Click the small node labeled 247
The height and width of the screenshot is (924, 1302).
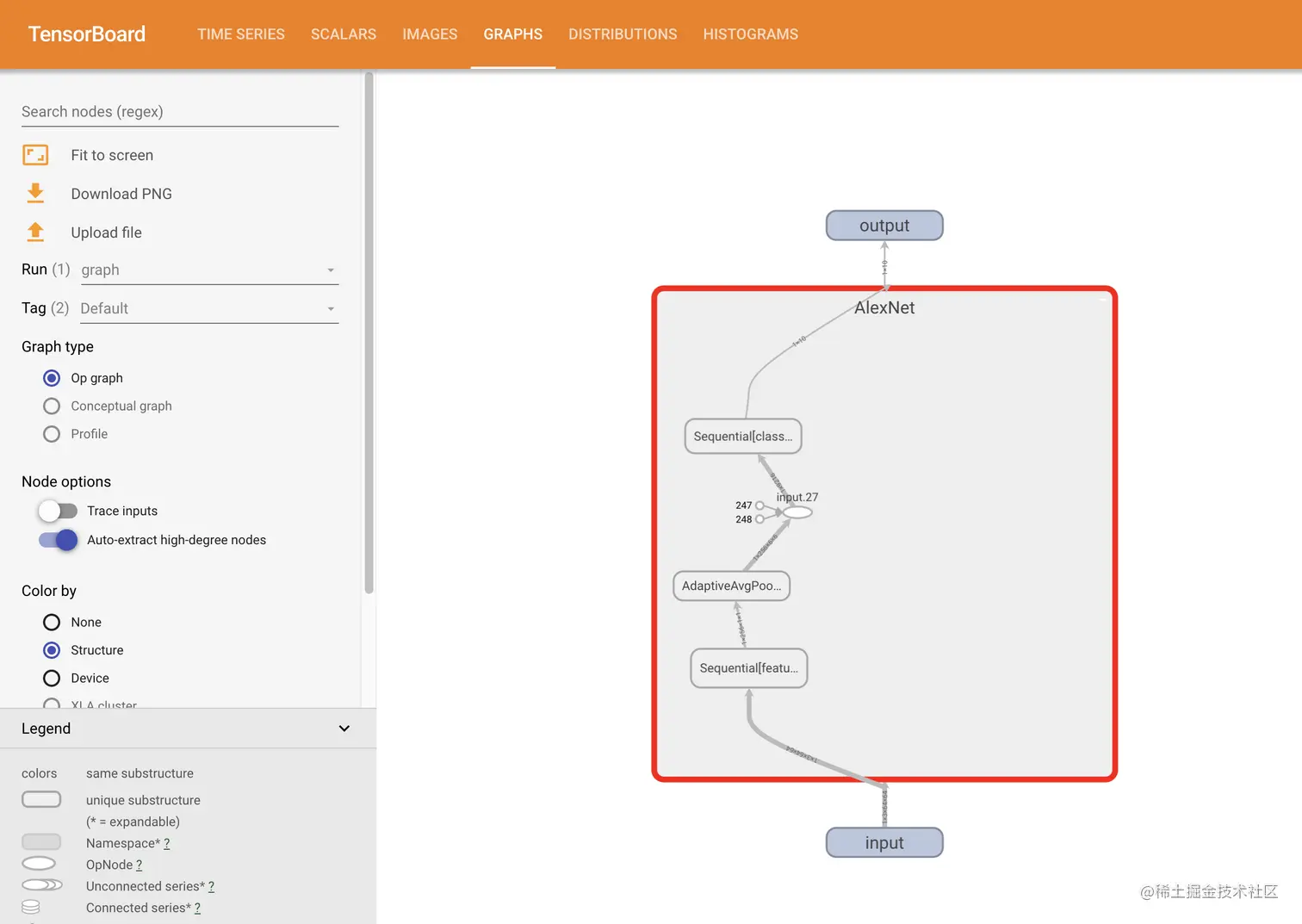[759, 505]
